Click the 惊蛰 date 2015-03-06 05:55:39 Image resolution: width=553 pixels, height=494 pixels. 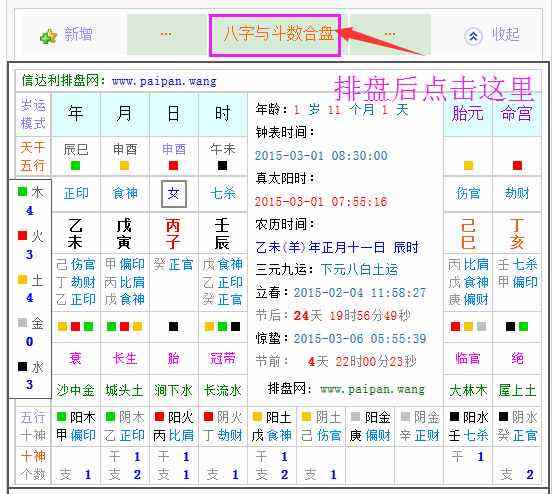[x=360, y=339]
